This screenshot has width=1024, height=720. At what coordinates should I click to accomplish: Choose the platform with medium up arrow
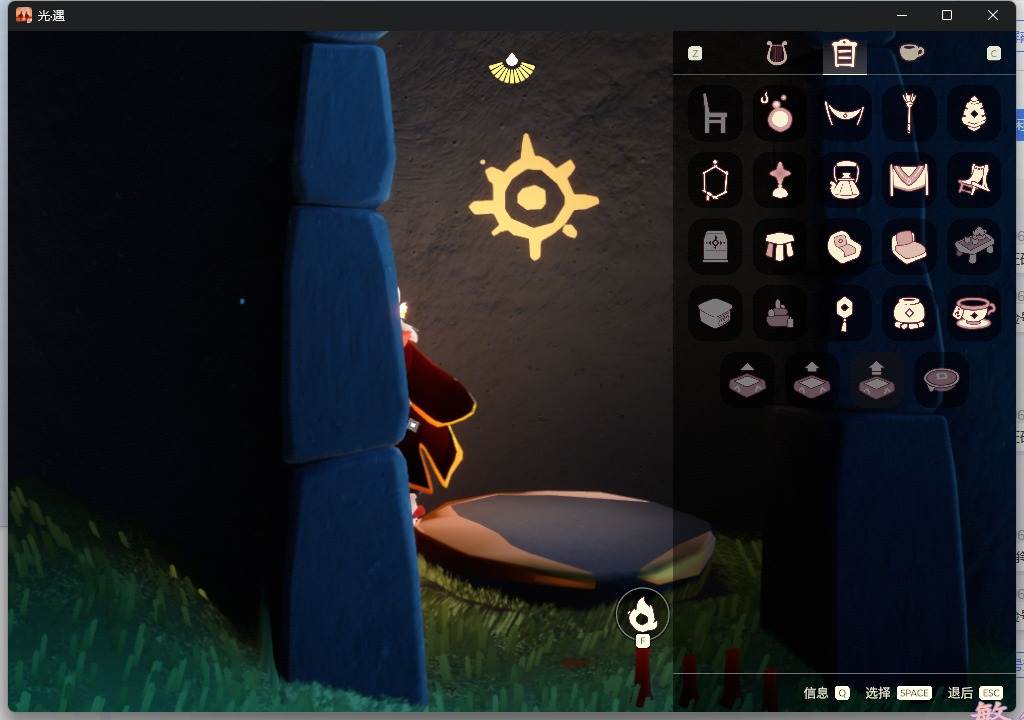pos(812,380)
